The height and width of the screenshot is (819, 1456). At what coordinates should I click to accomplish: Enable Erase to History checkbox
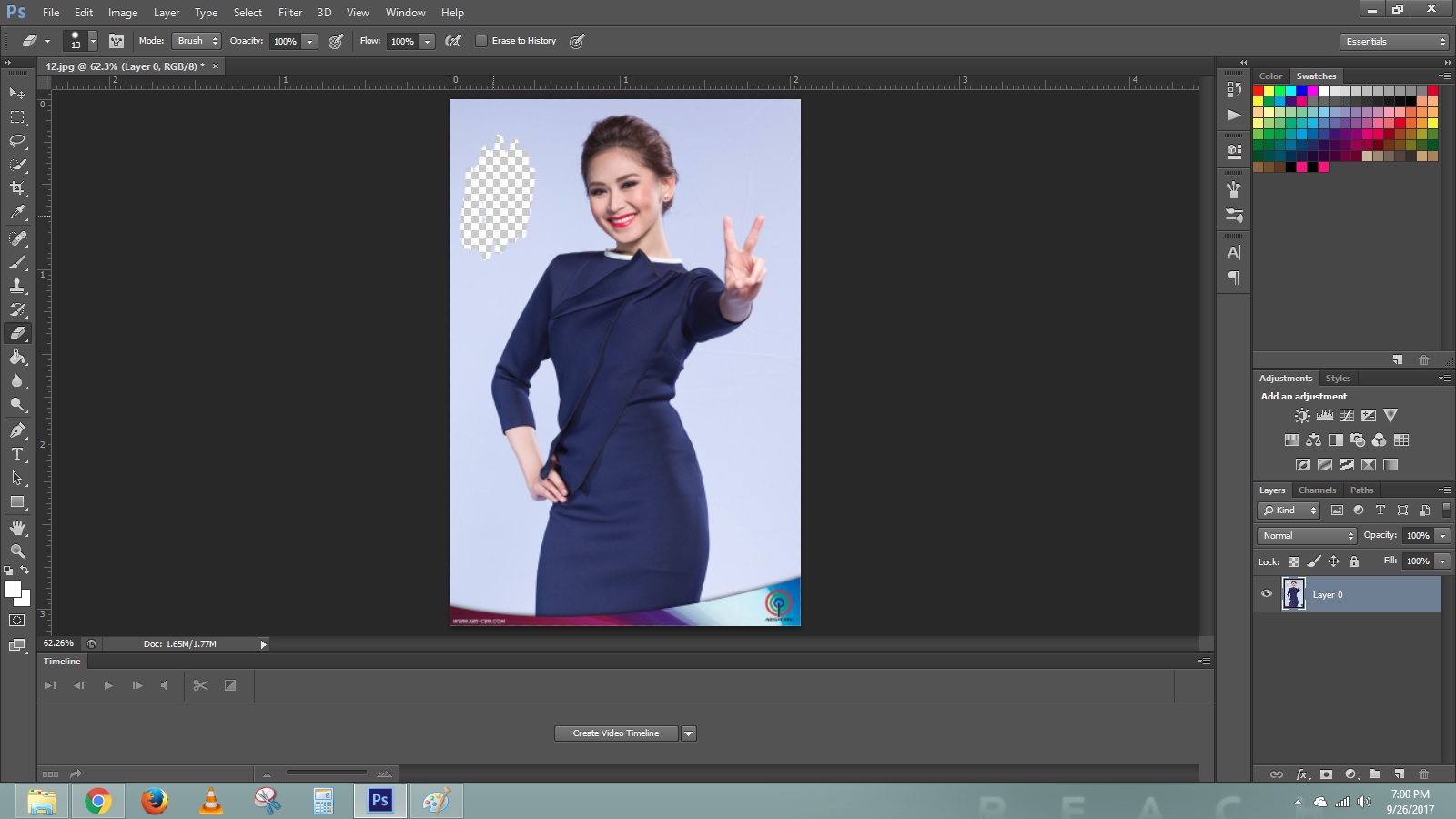tap(481, 41)
